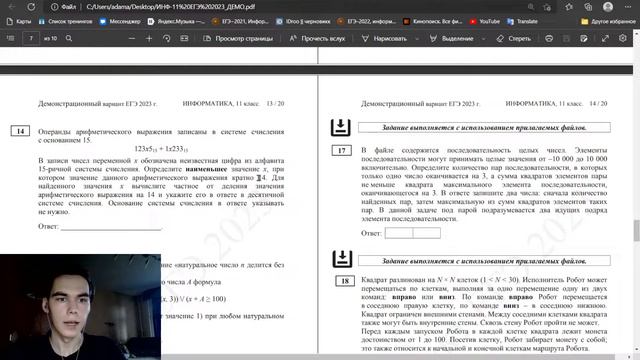
Task: Click the second answer box for task 17
Action: click(x=427, y=233)
